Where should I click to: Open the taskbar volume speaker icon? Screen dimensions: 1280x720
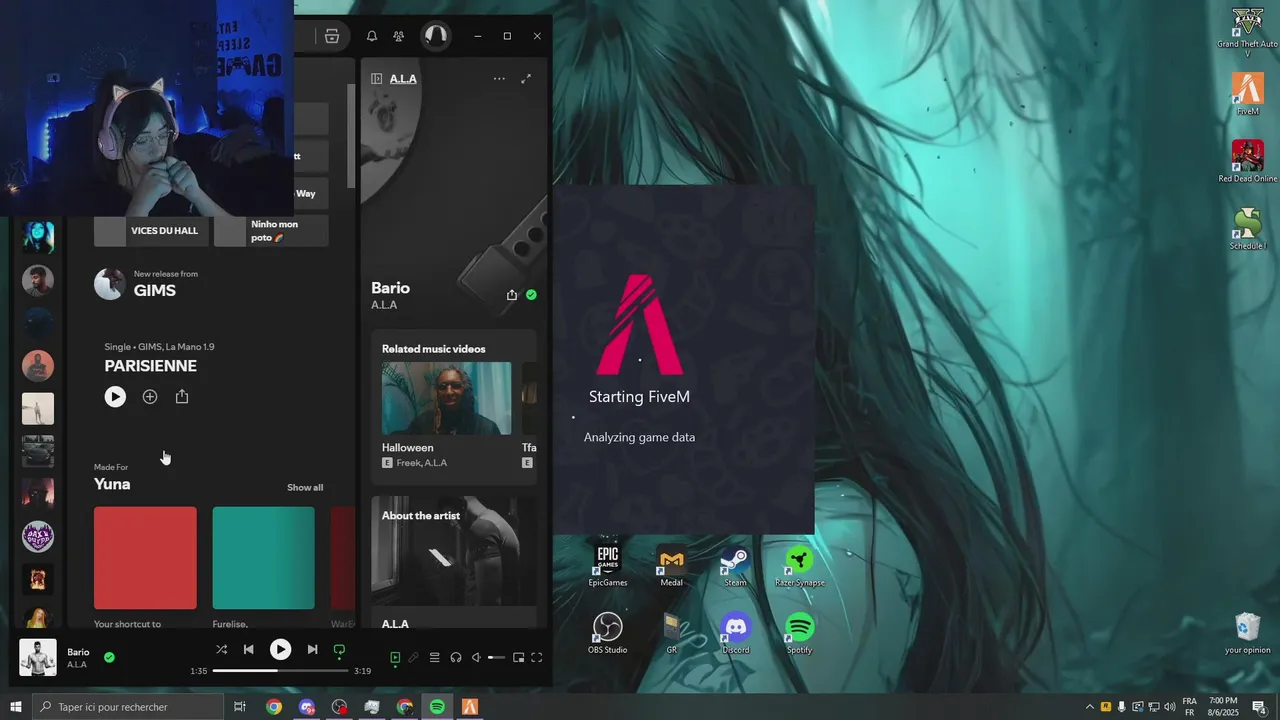coord(1168,707)
